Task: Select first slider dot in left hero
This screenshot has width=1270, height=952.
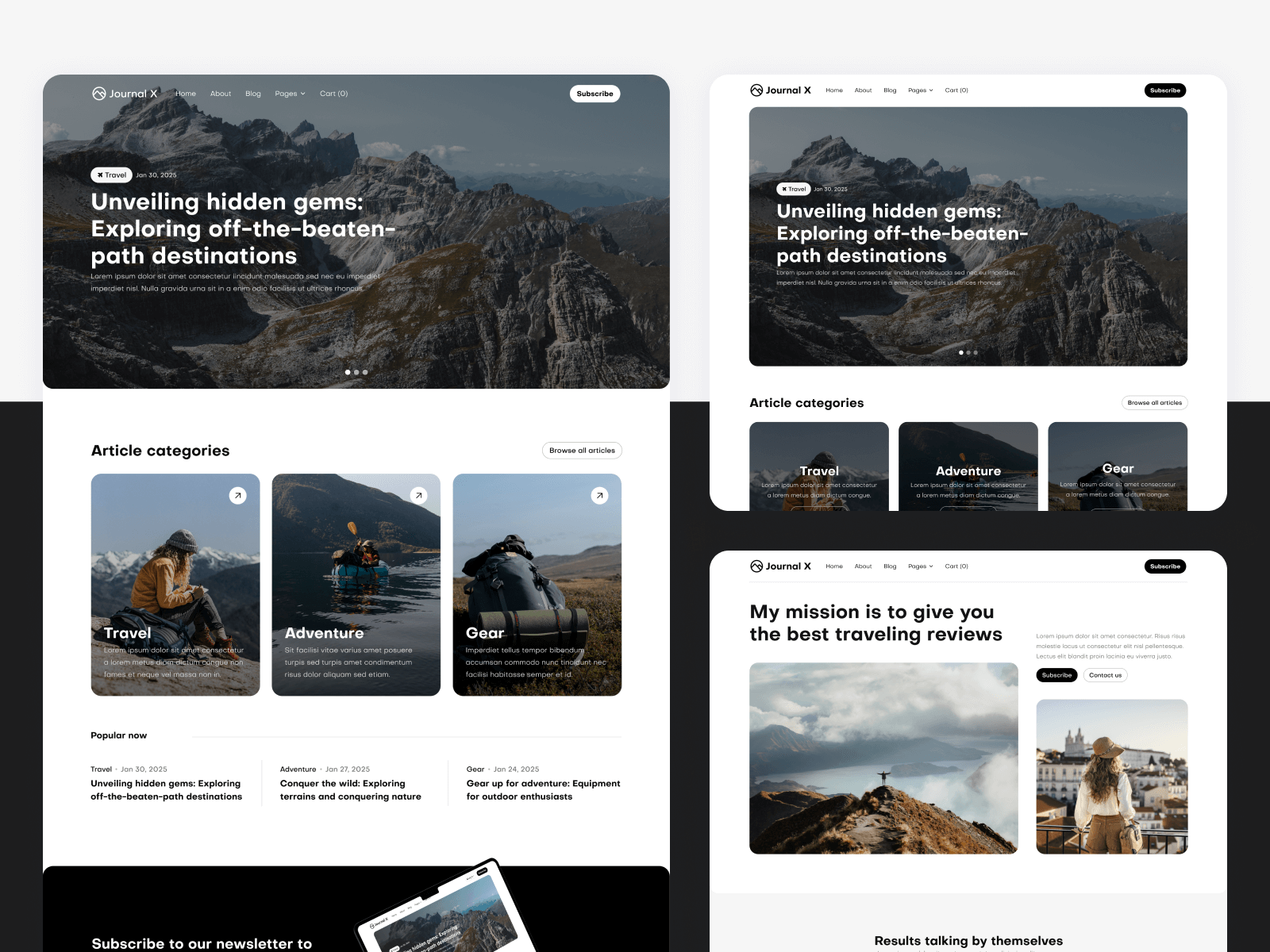Action: [348, 372]
